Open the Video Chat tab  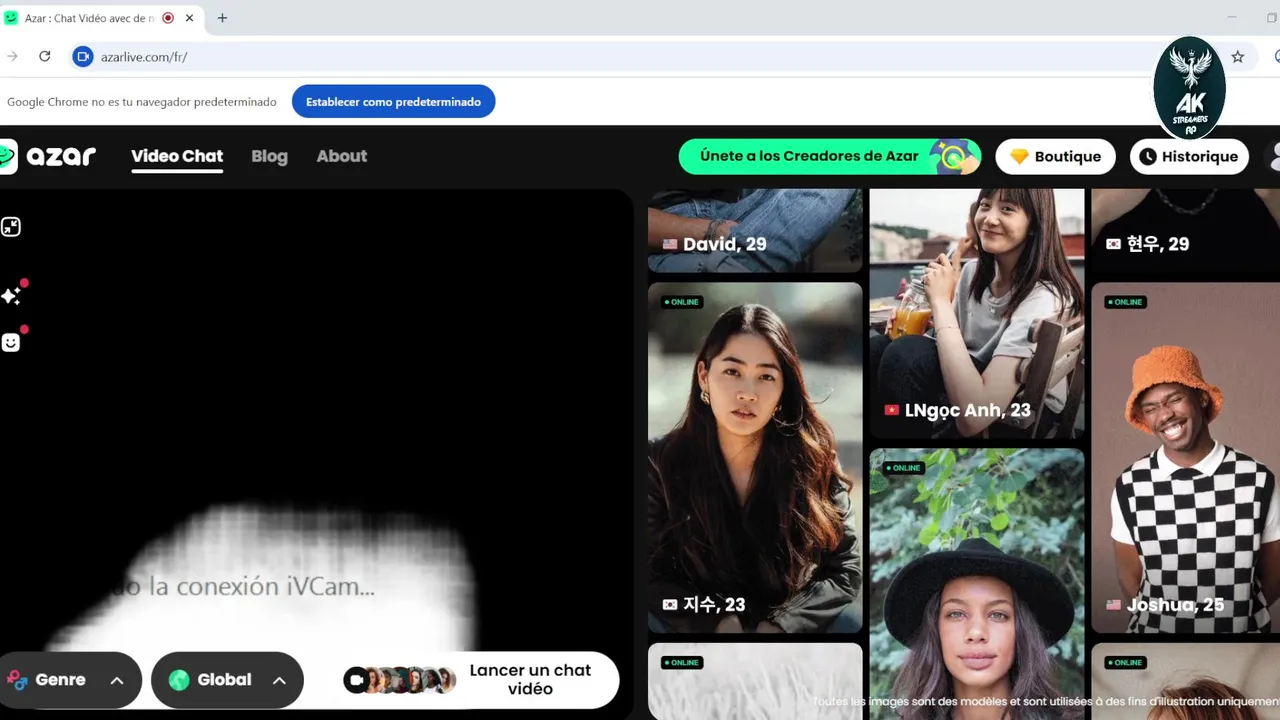[x=177, y=156]
